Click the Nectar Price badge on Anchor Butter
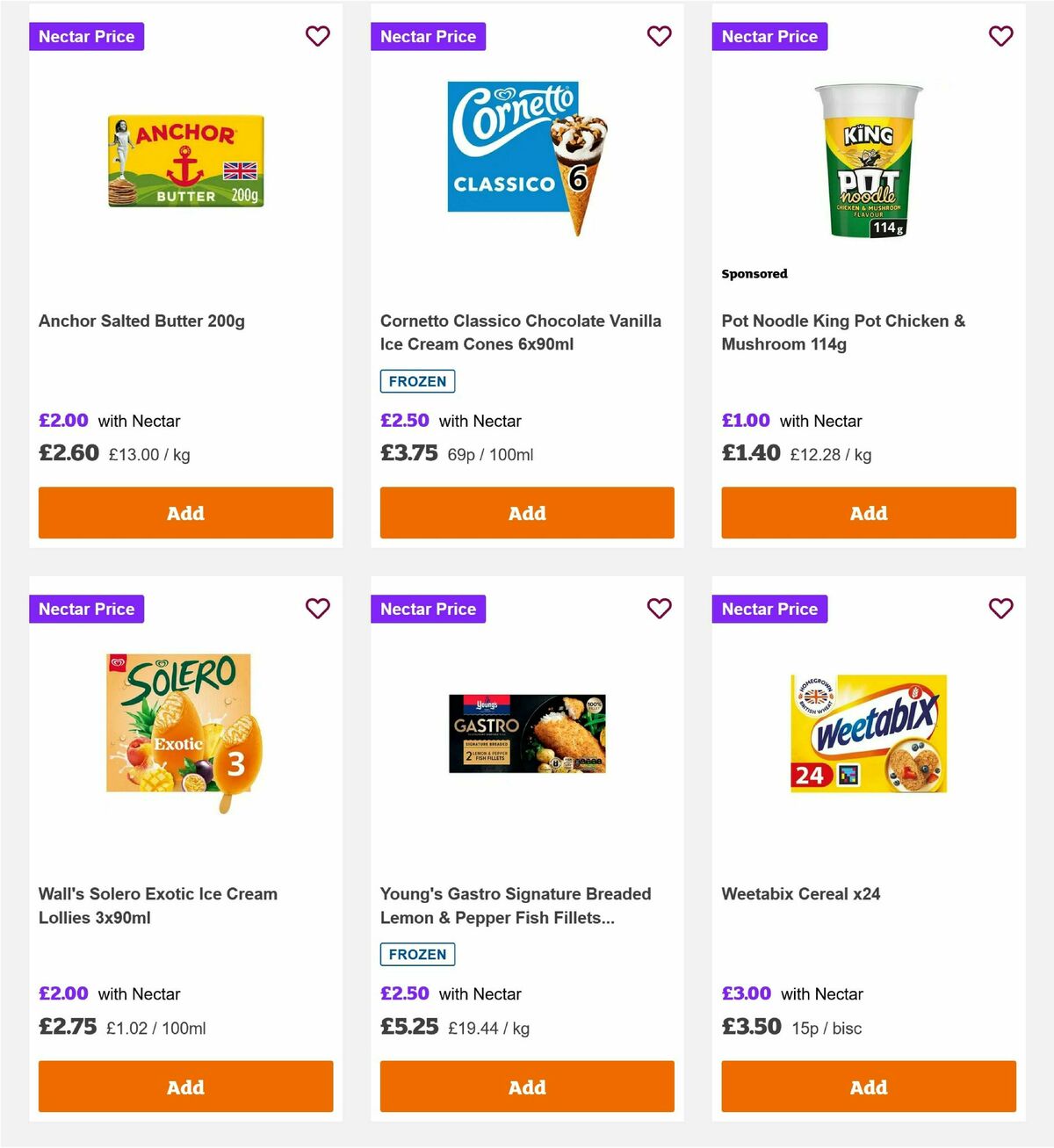 tap(86, 36)
